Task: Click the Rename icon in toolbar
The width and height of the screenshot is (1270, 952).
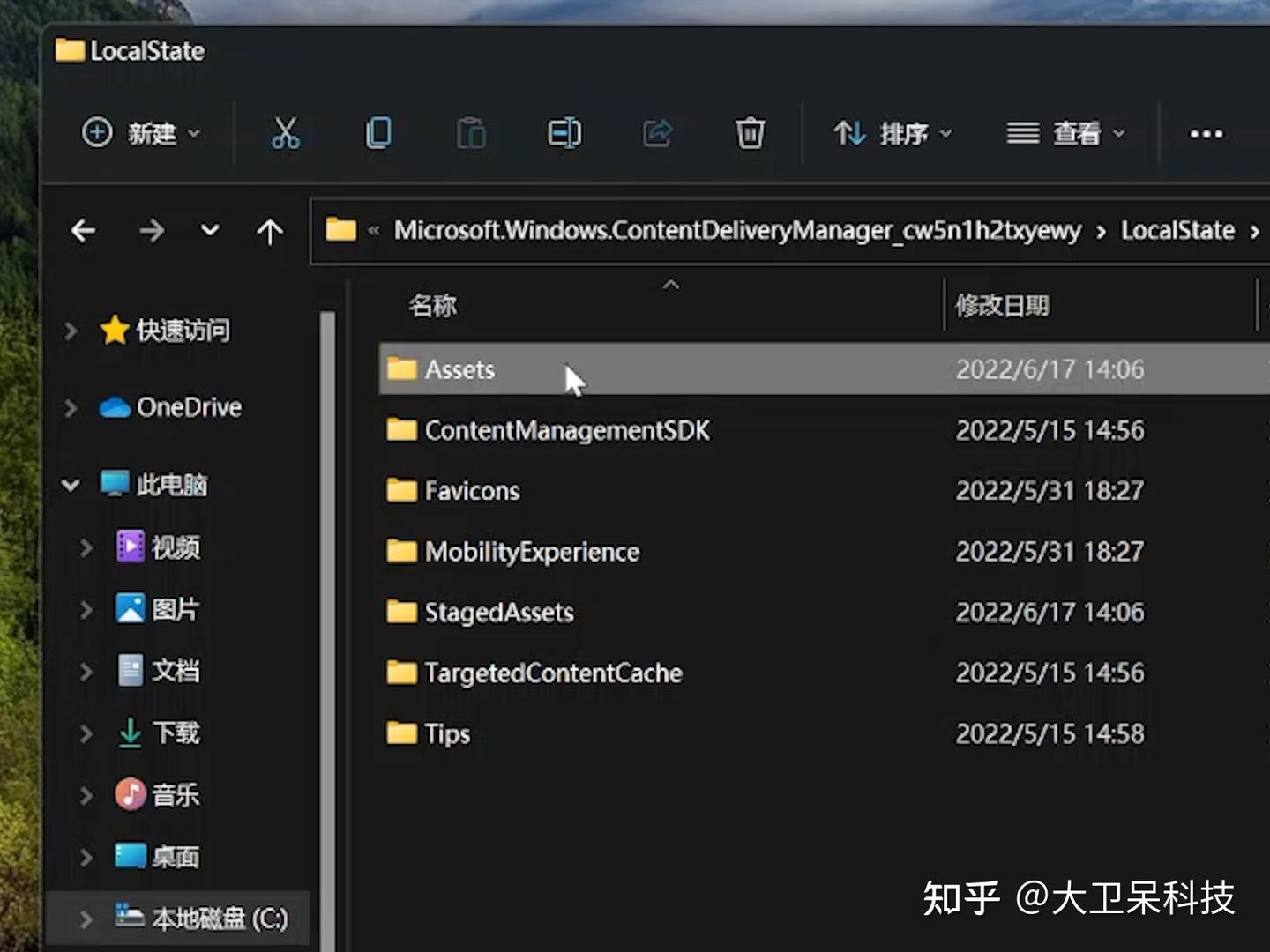Action: point(564,133)
